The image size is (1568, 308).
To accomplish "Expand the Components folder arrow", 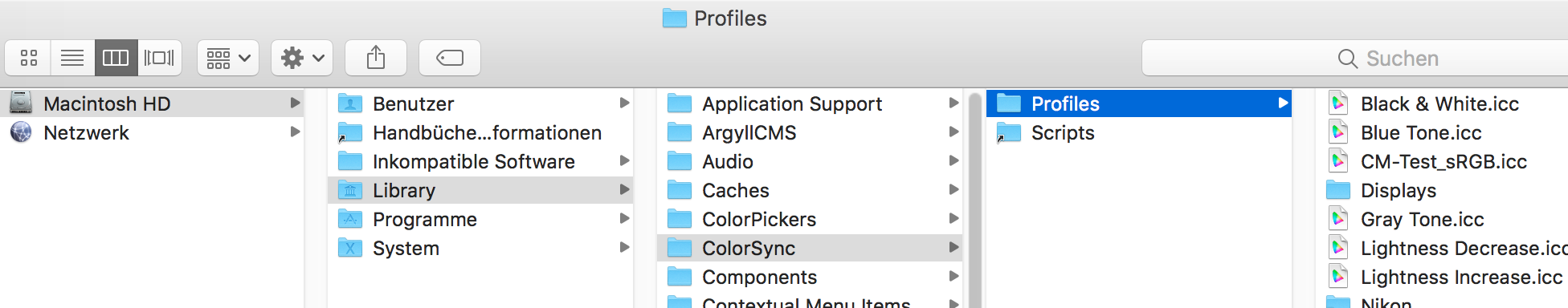I will [953, 276].
